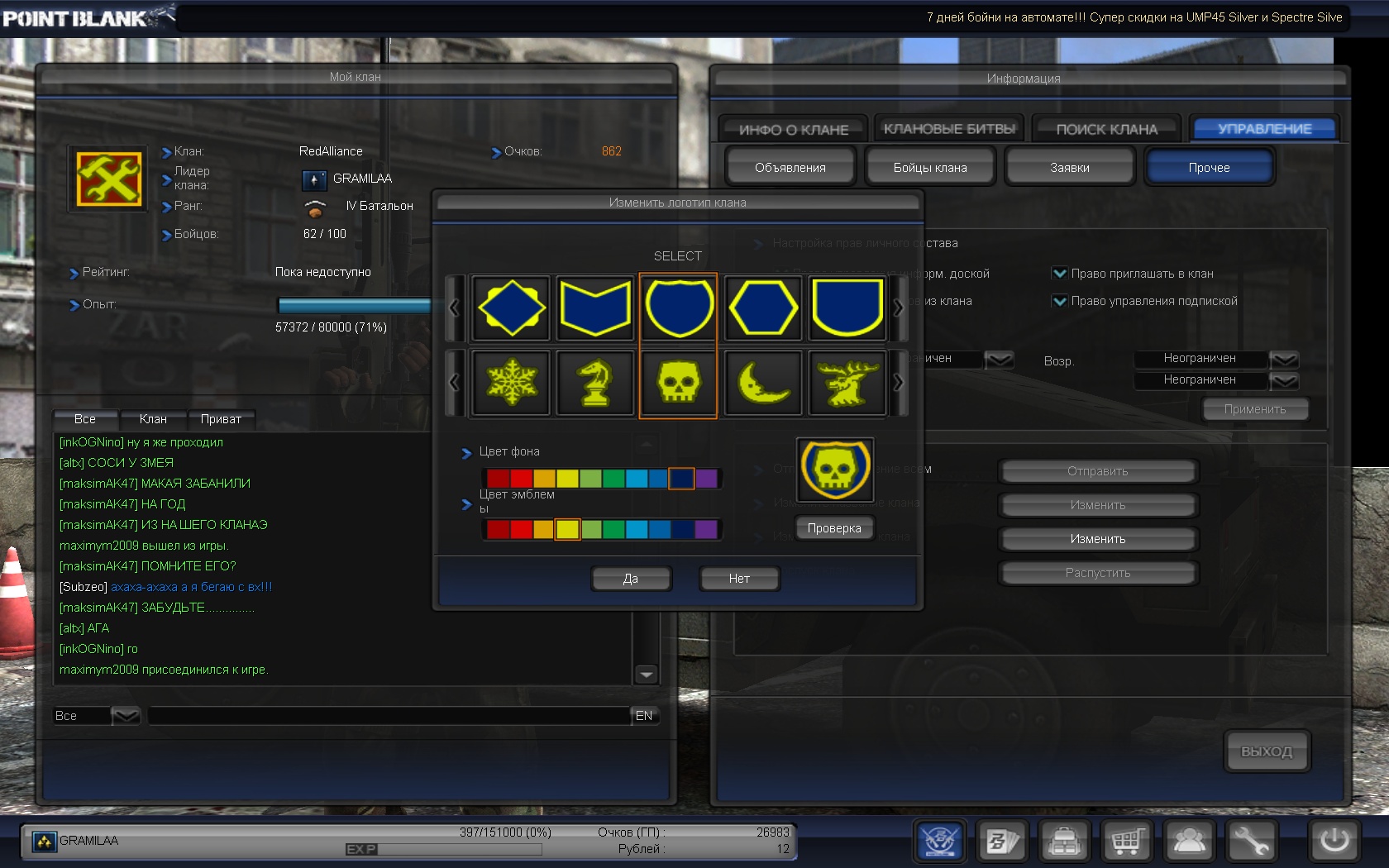This screenshot has width=1389, height=868.
Task: Open the 'Объявления' sub-tab
Action: (790, 167)
